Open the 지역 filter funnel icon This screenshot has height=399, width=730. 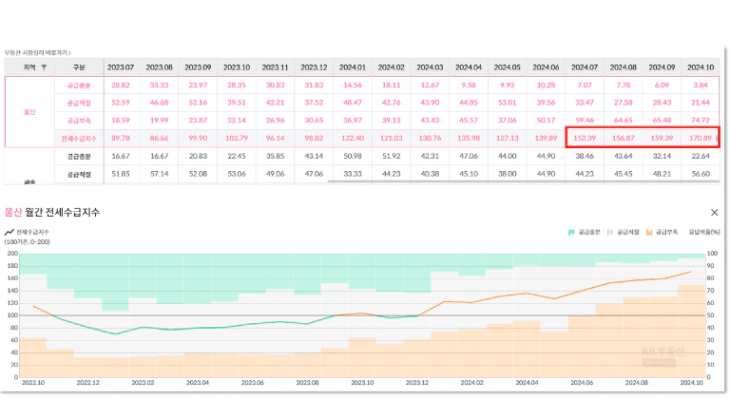coord(44,68)
